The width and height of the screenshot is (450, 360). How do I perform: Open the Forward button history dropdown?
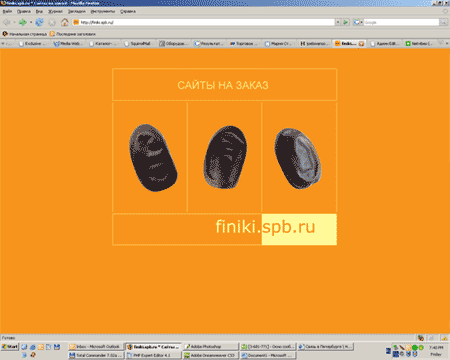(x=31, y=22)
